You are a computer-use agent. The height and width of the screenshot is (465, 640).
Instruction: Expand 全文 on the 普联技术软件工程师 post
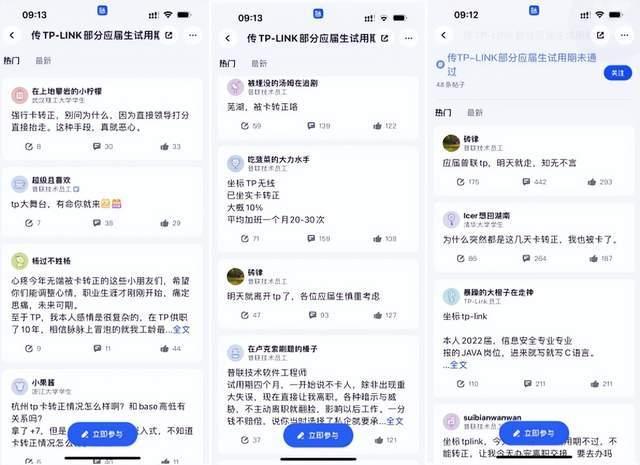point(395,421)
